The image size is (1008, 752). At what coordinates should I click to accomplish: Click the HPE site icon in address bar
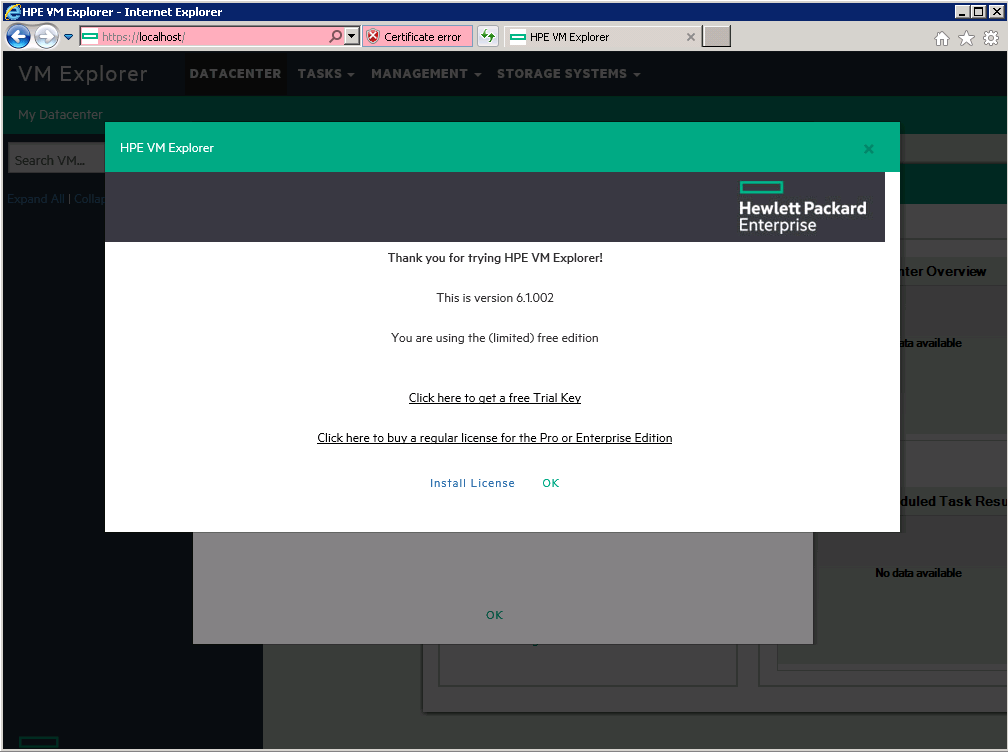coord(90,37)
